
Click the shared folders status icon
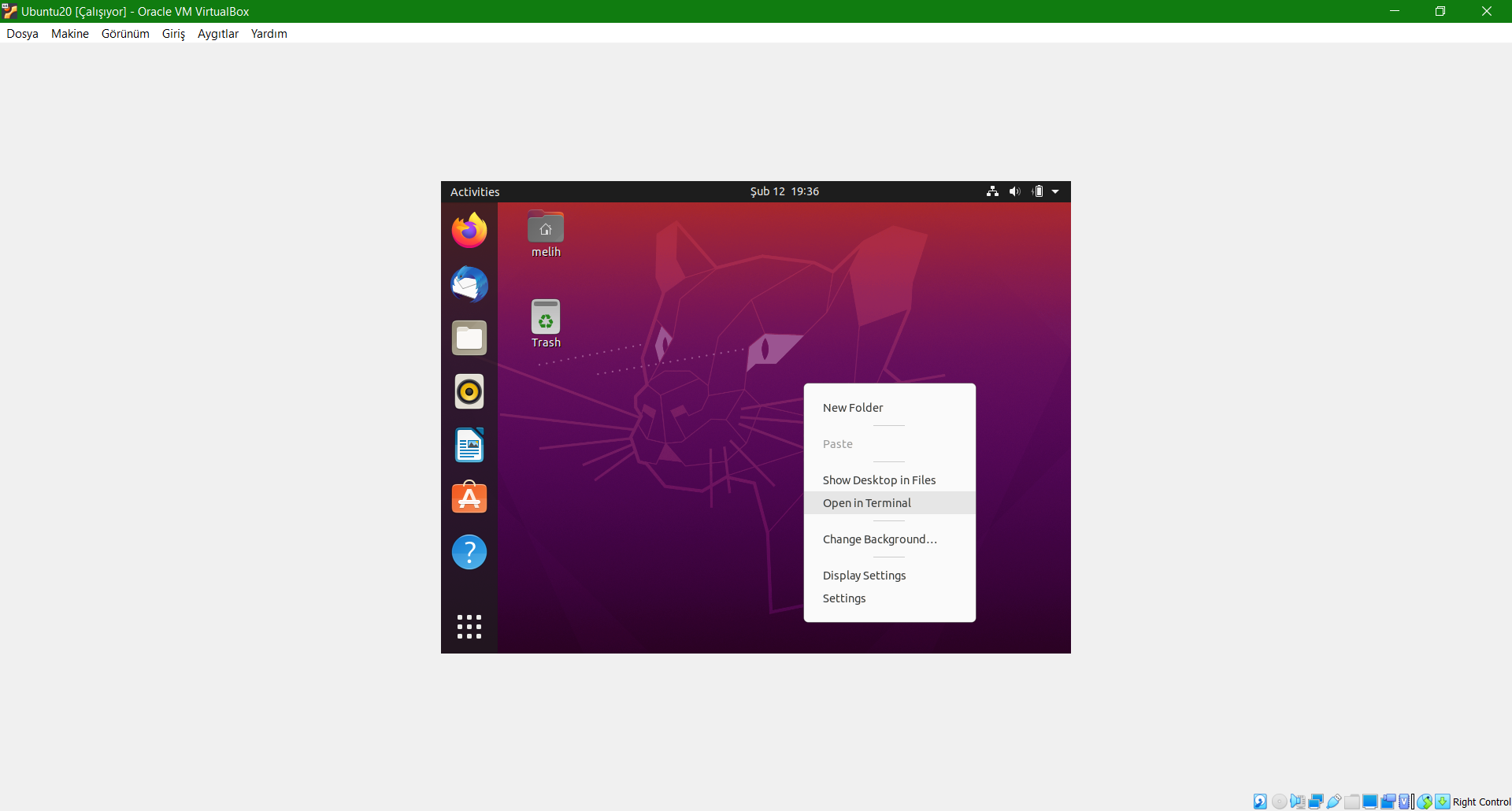(1352, 802)
